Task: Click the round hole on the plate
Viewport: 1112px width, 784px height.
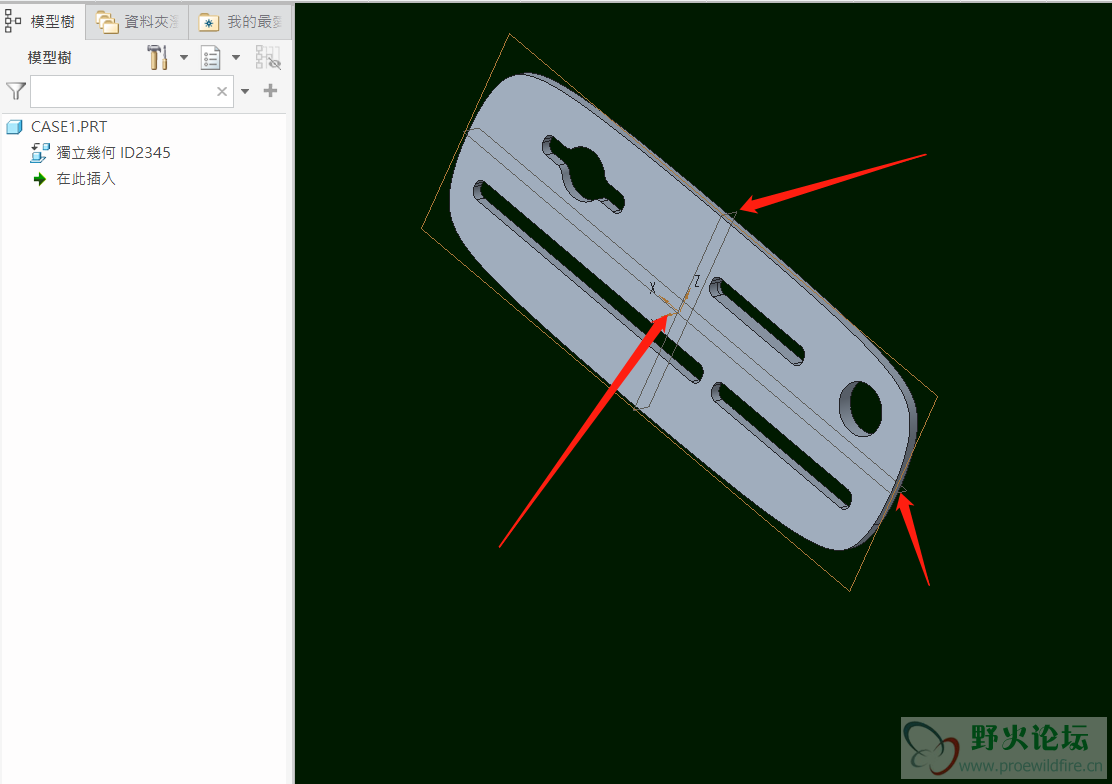Action: click(x=861, y=408)
